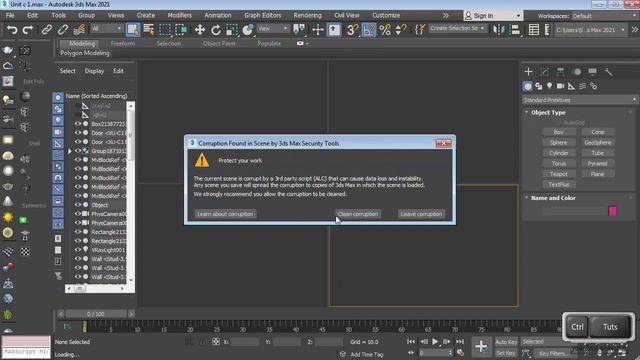The width and height of the screenshot is (640, 360).
Task: Toggle Auto Key mode
Action: tap(506, 342)
